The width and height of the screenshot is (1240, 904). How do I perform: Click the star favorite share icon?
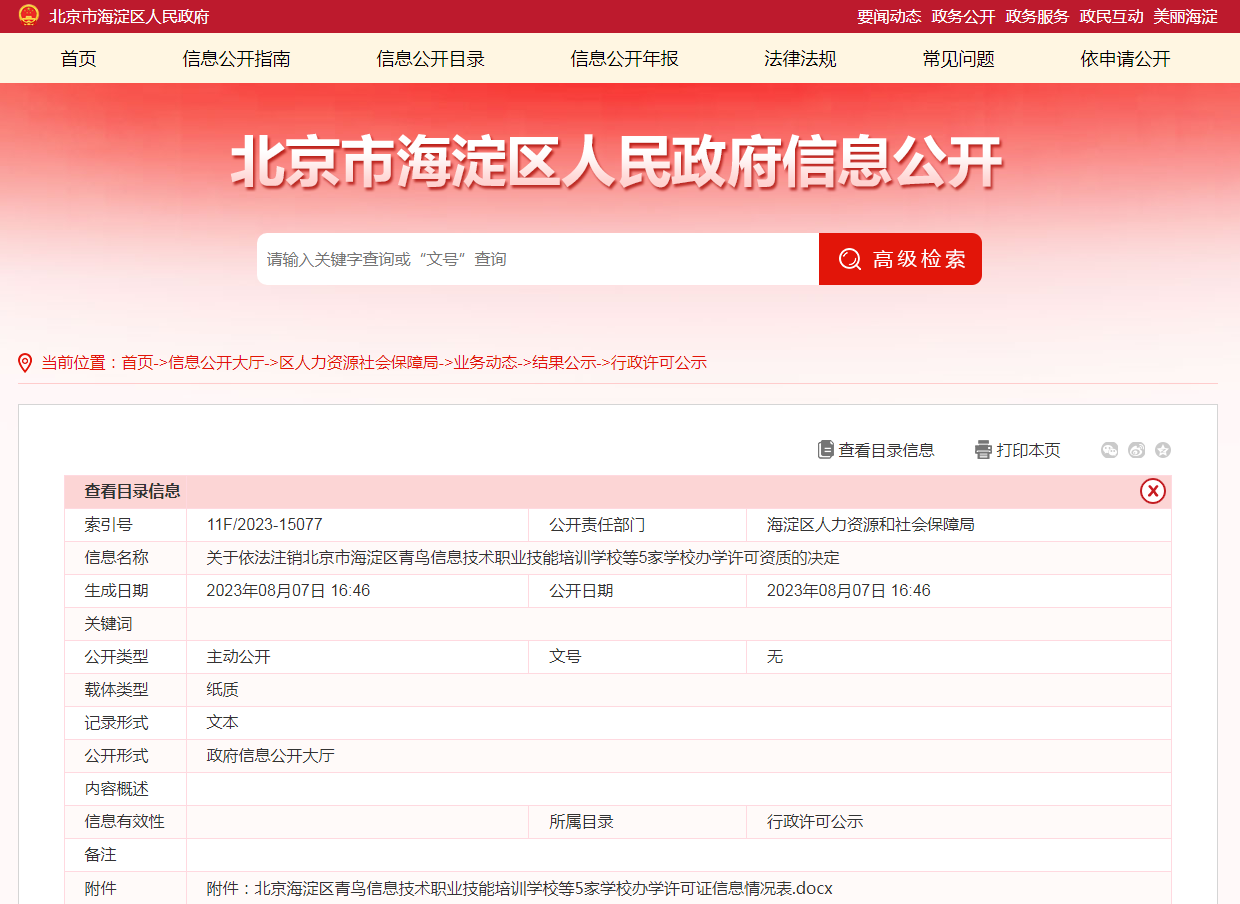click(1162, 450)
